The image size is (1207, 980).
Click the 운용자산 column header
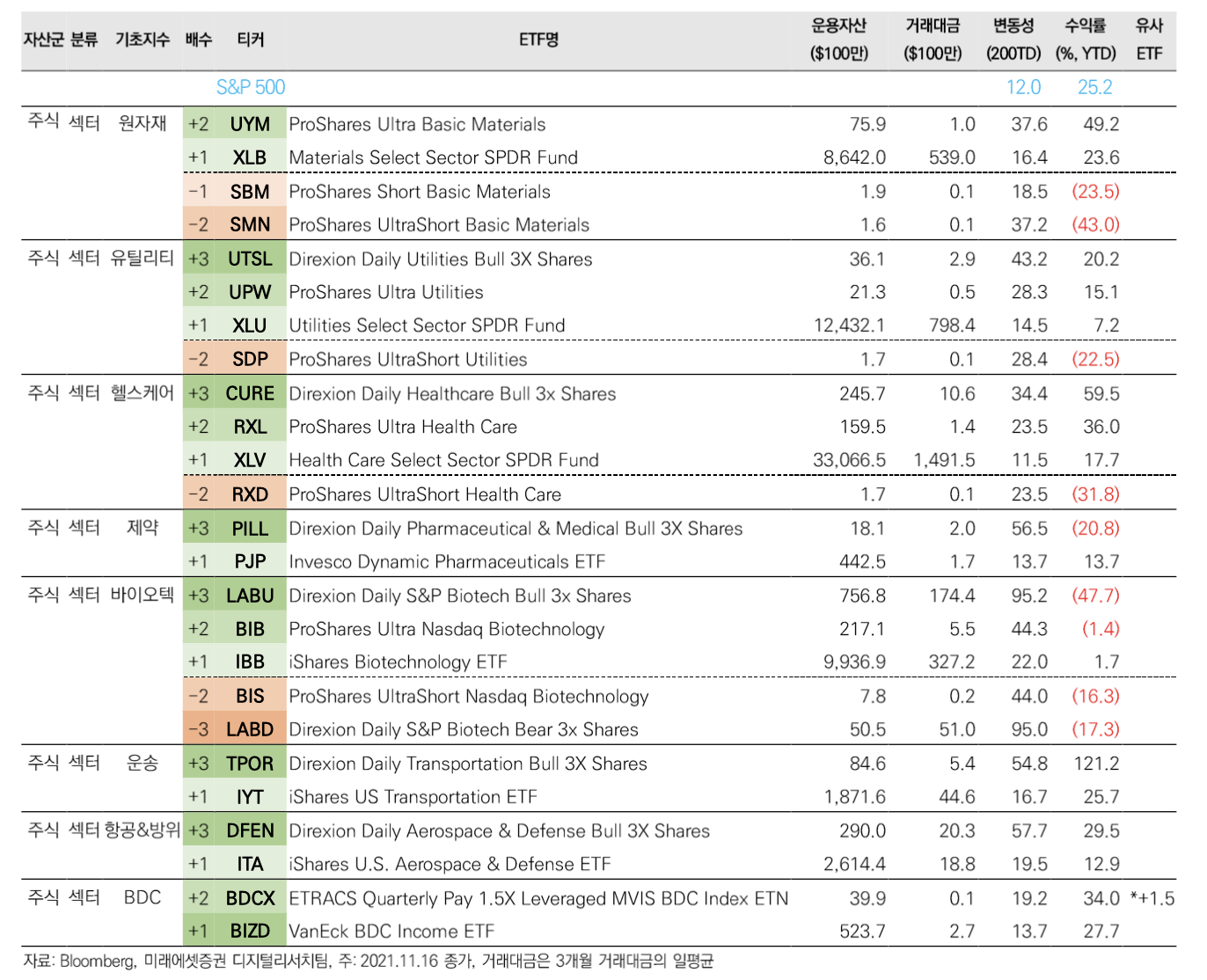tap(839, 40)
